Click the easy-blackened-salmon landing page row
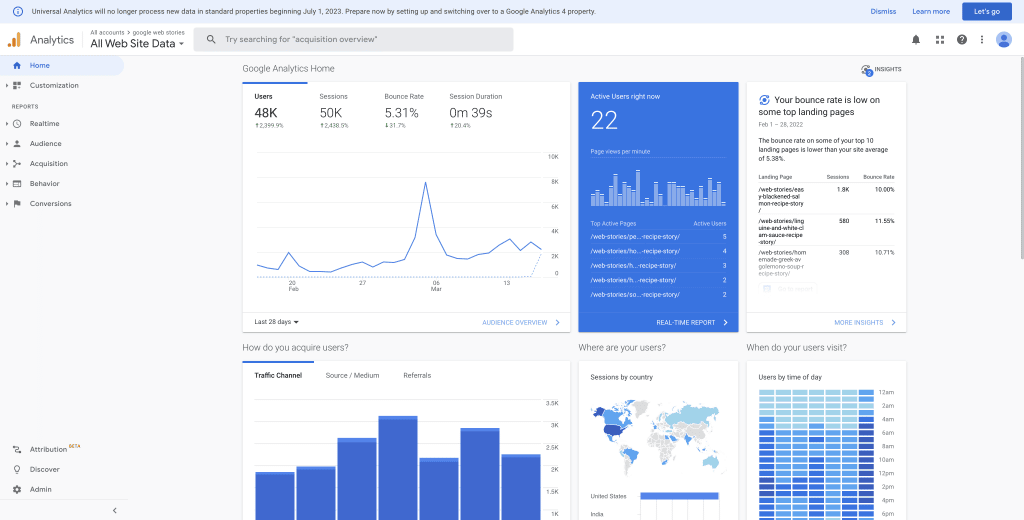Viewport: 1024px width, 520px height. tap(826, 200)
